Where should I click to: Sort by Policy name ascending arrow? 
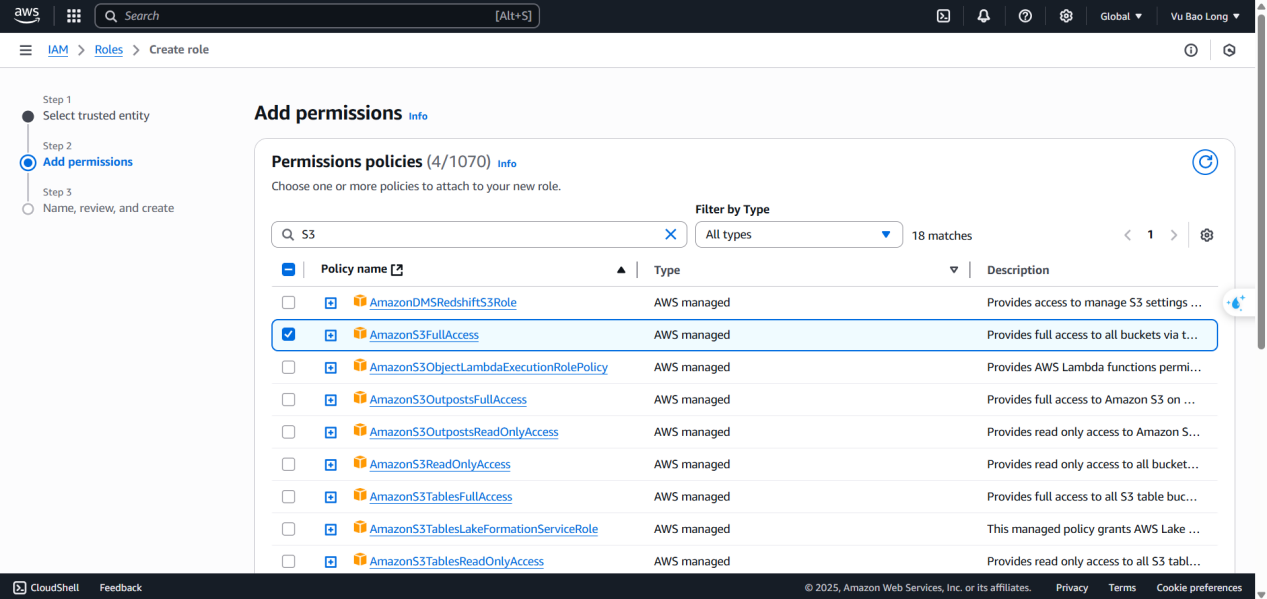621,270
